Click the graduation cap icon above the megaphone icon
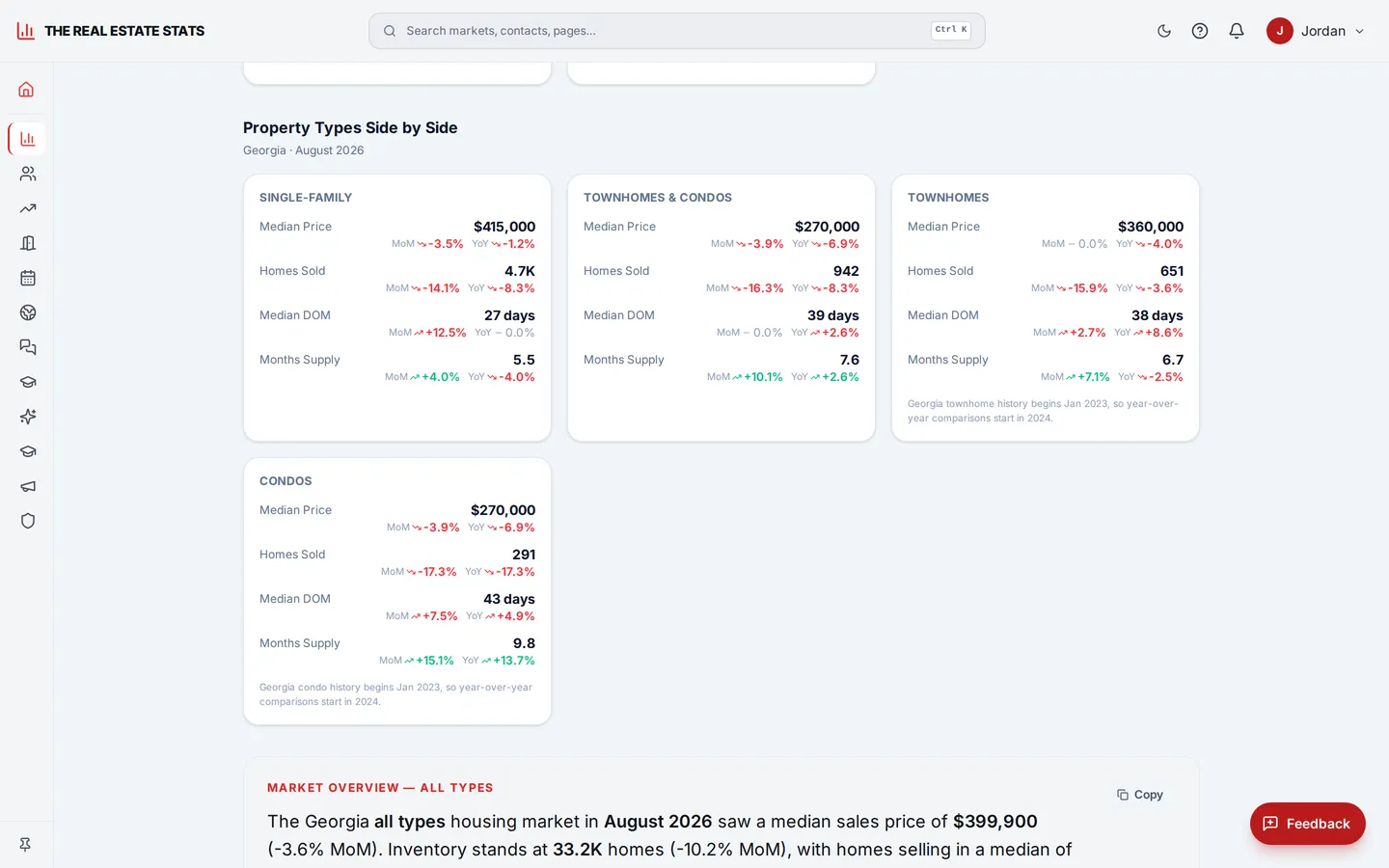This screenshot has height=868, width=1389. (x=27, y=451)
